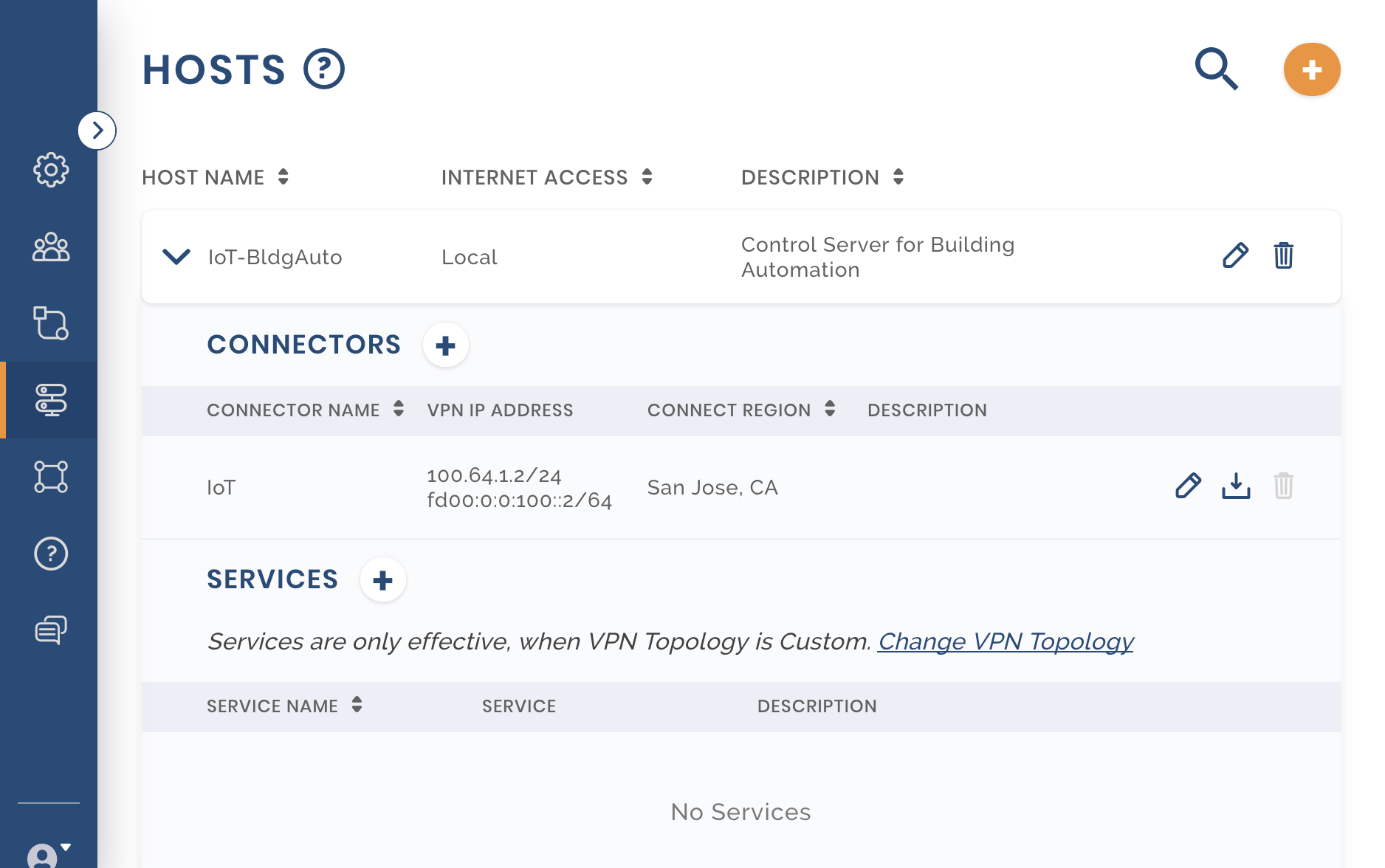Expand the sidebar navigation panel

pos(97,131)
